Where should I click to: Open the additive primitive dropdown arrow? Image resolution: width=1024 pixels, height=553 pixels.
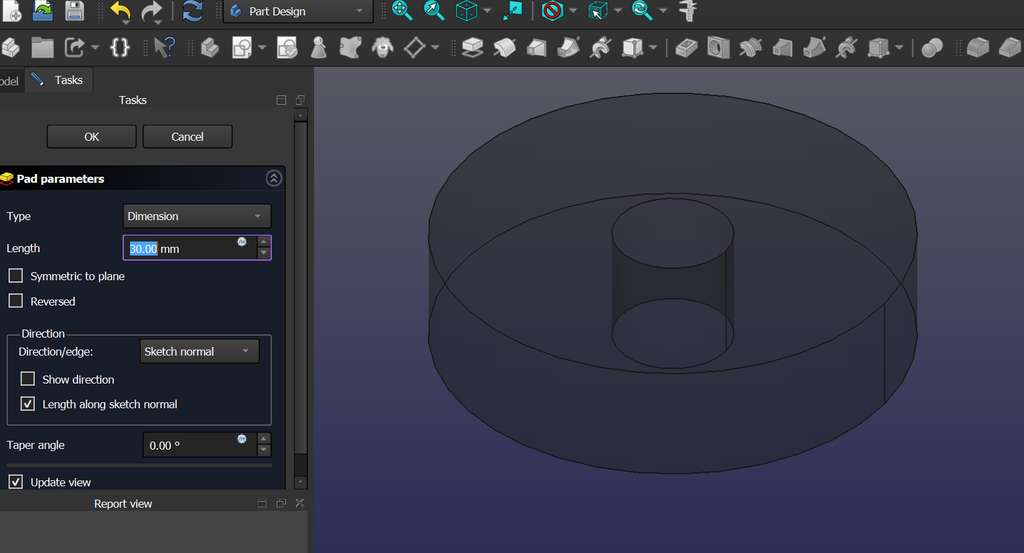point(652,48)
